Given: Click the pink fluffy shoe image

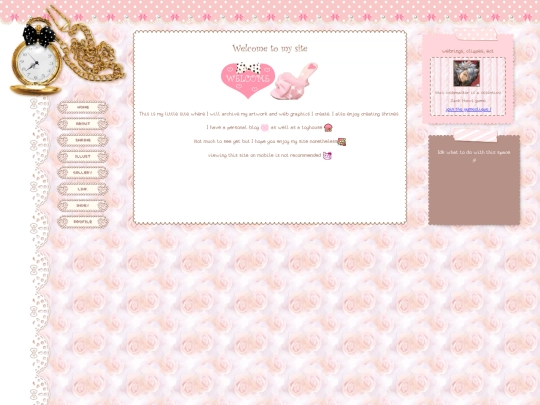Looking at the screenshot, I should click(294, 82).
